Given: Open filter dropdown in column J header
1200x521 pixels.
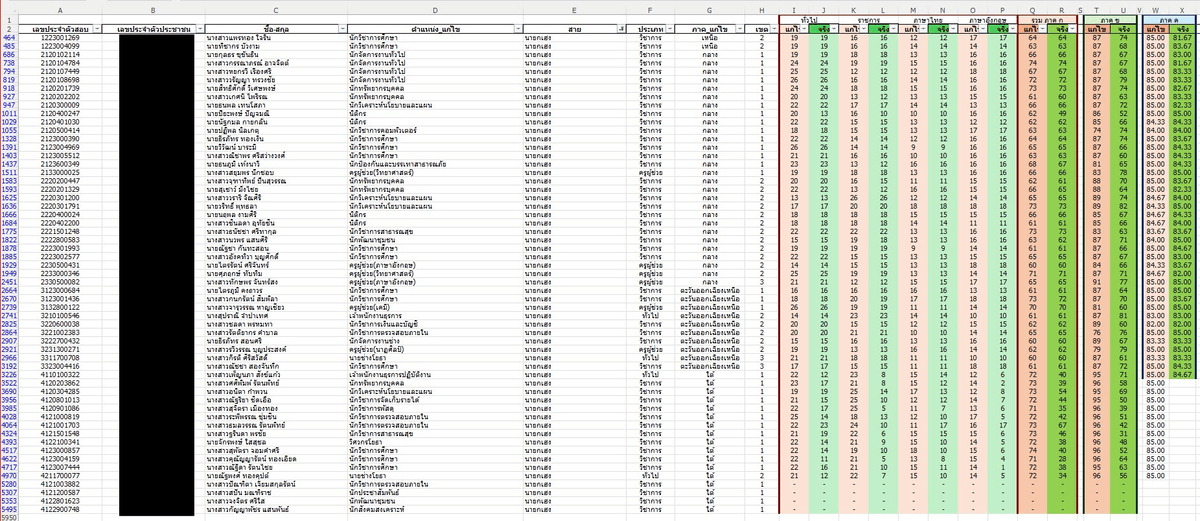Looking at the screenshot, I should coord(833,29).
